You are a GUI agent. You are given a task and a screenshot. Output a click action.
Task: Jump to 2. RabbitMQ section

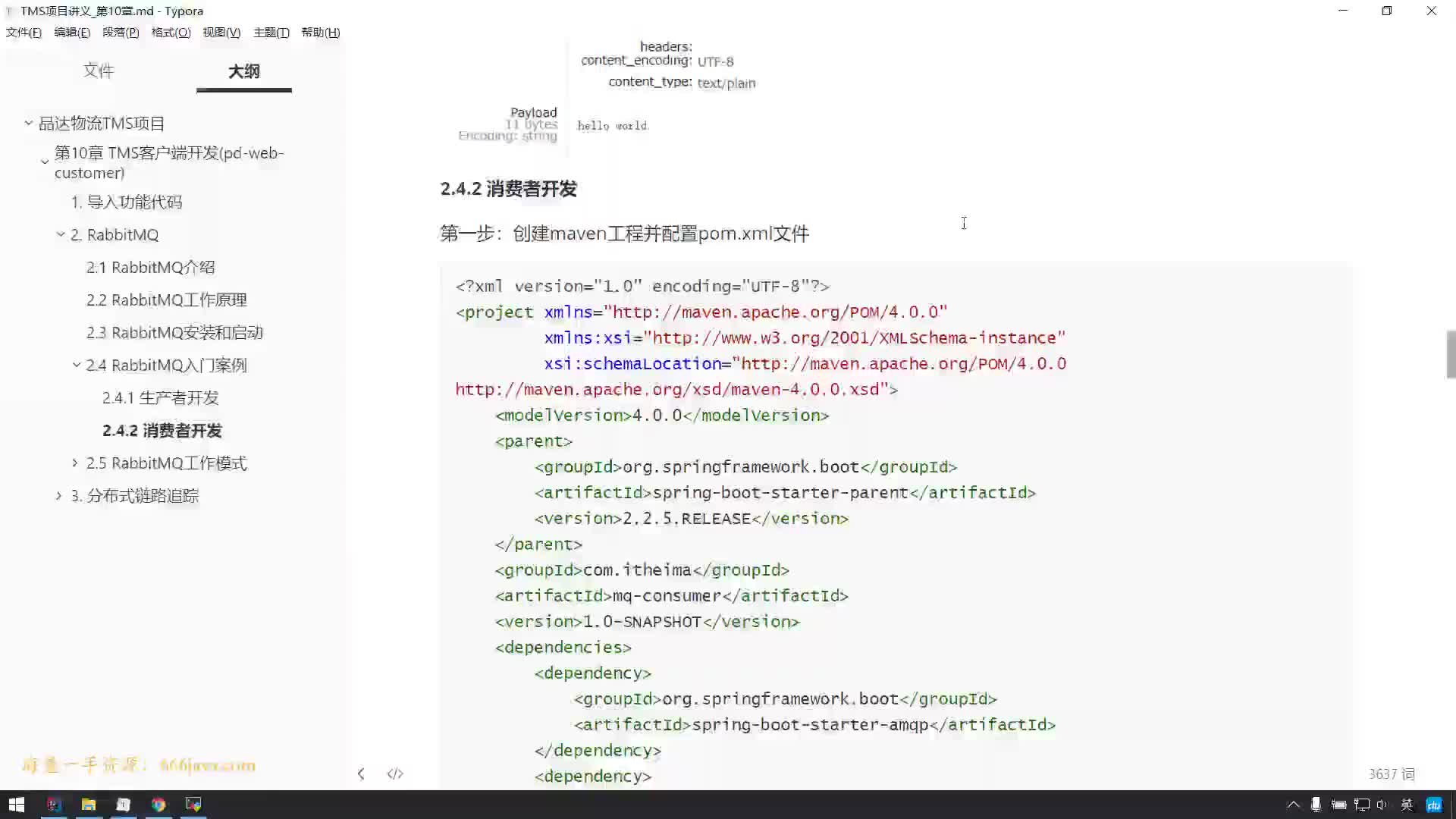[115, 235]
